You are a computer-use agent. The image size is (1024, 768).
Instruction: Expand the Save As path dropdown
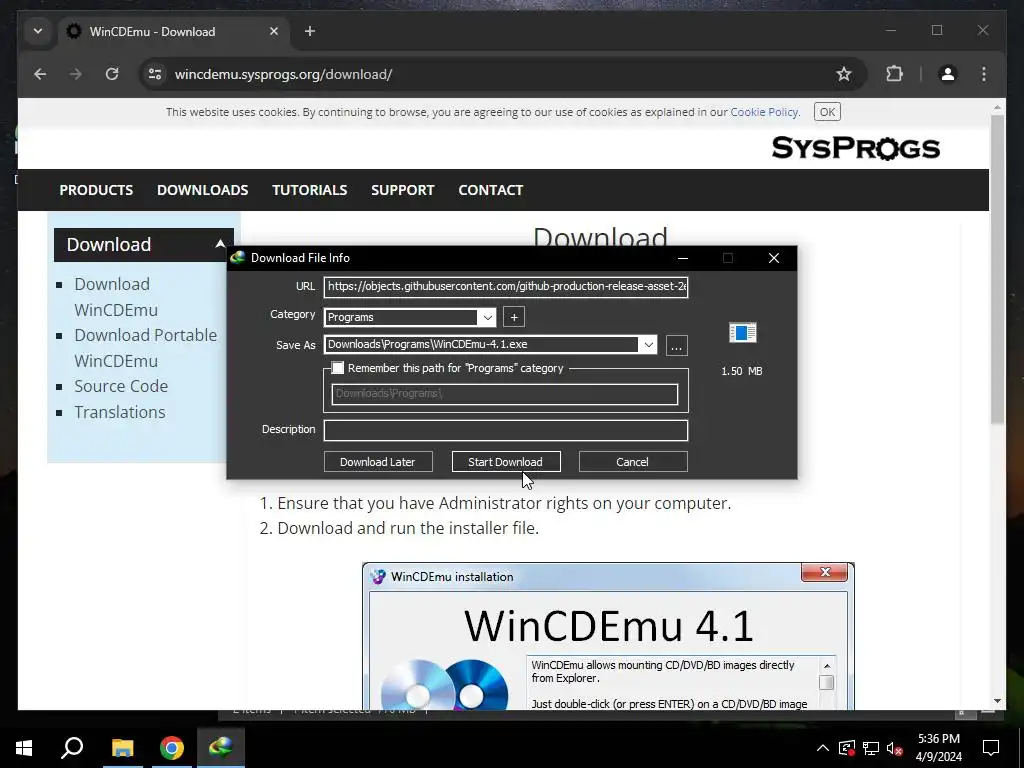coord(648,345)
